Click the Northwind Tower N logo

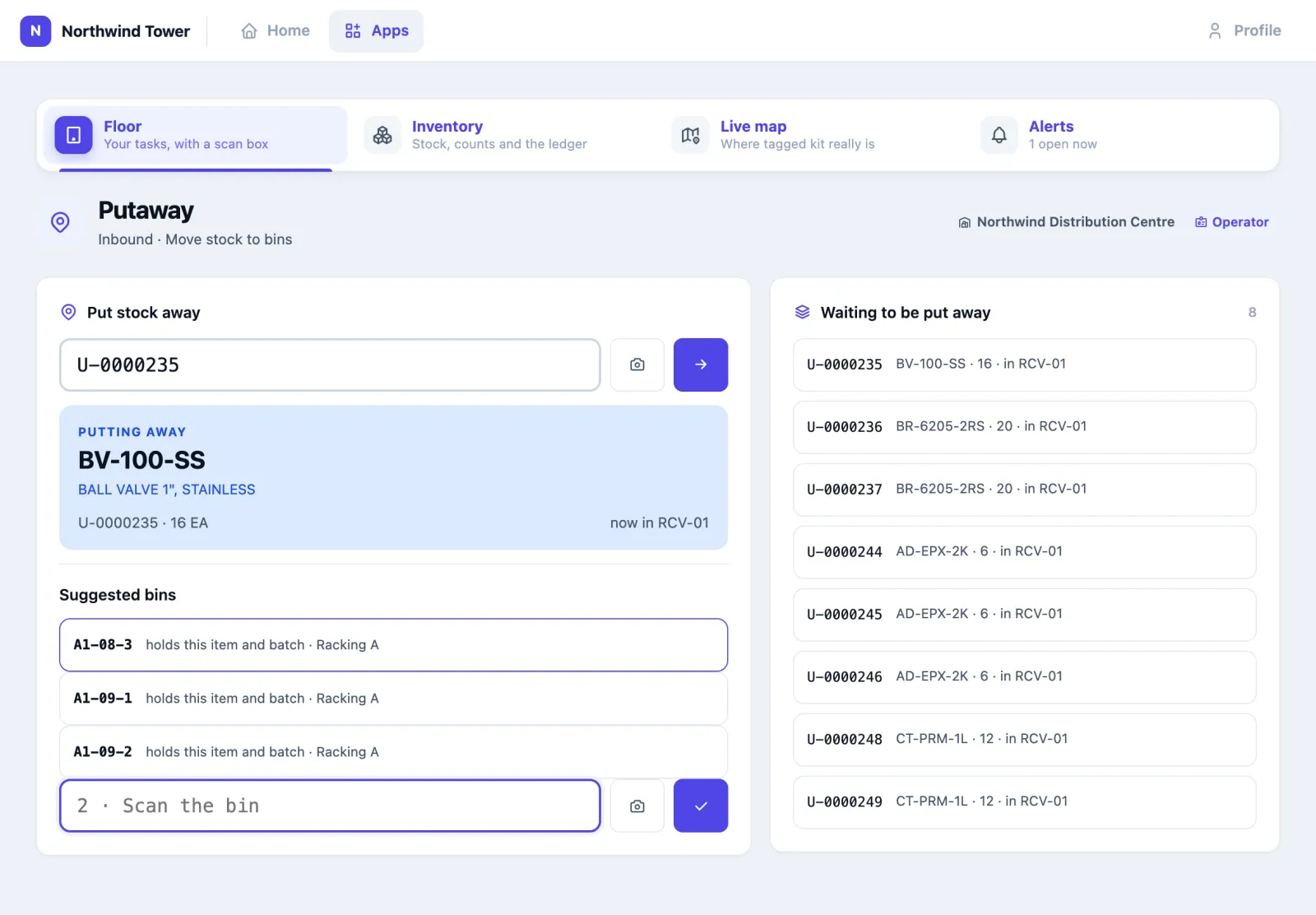click(35, 31)
